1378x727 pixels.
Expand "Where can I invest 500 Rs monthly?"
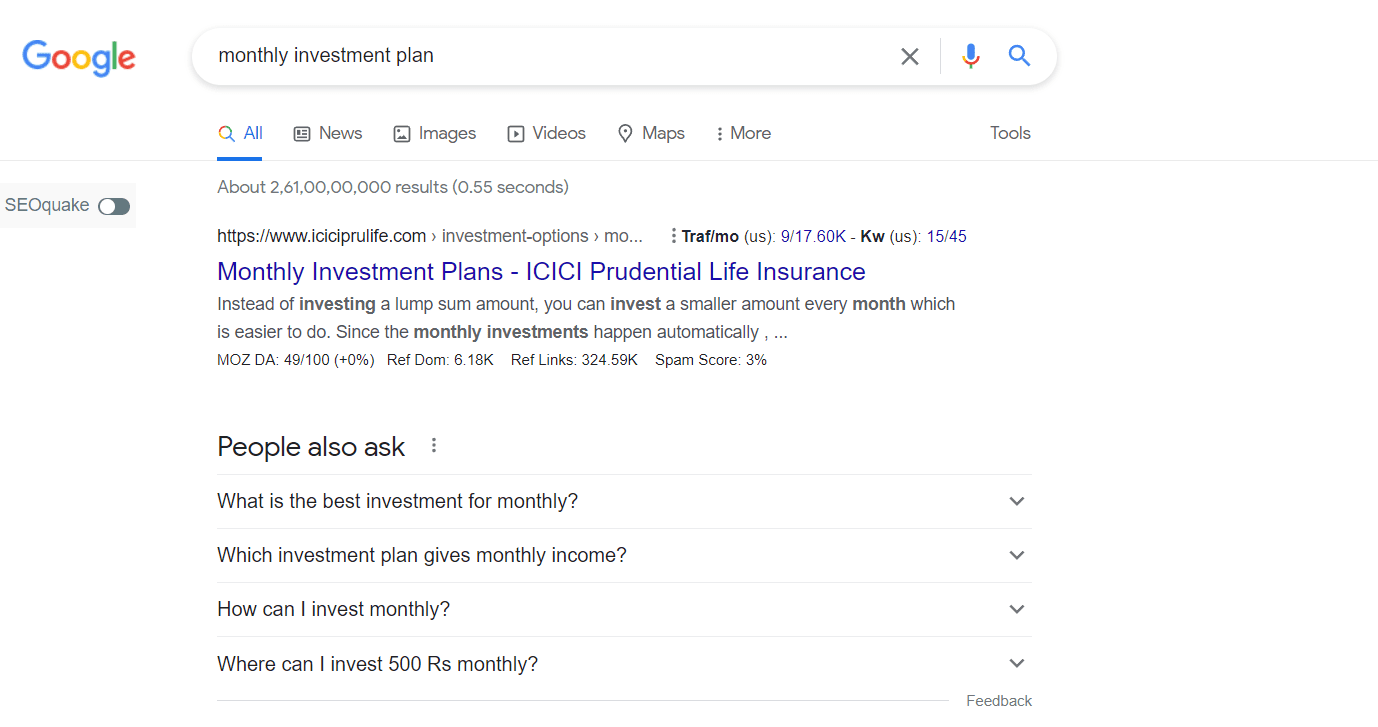[x=624, y=663]
